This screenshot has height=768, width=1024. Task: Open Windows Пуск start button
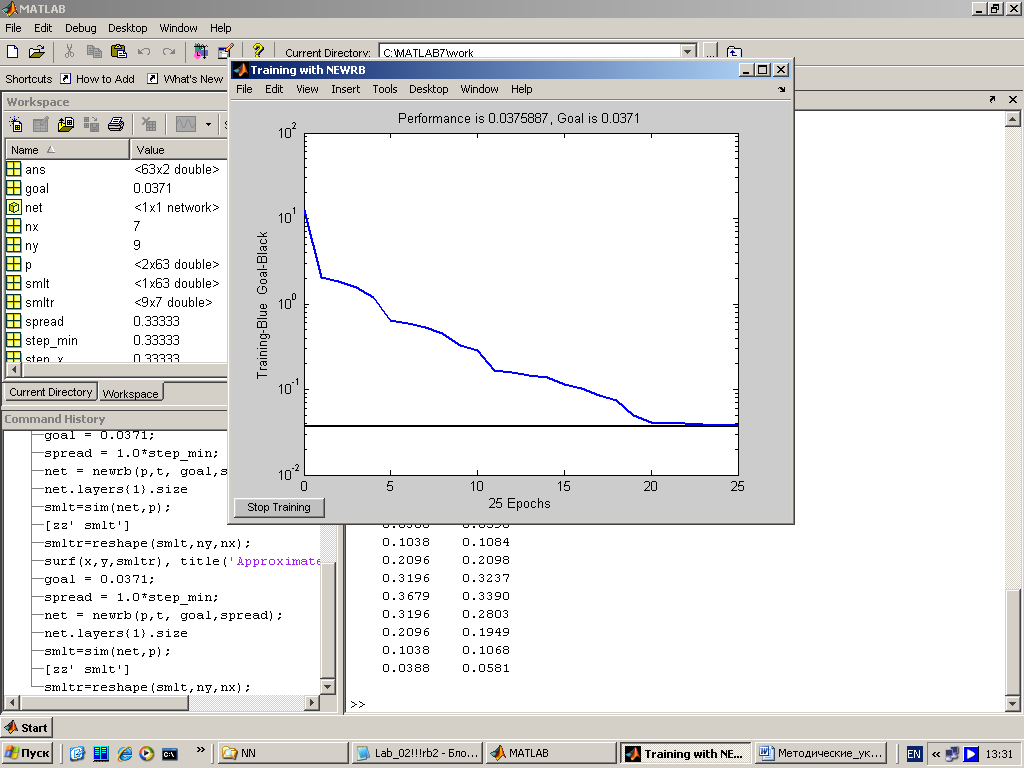click(28, 753)
